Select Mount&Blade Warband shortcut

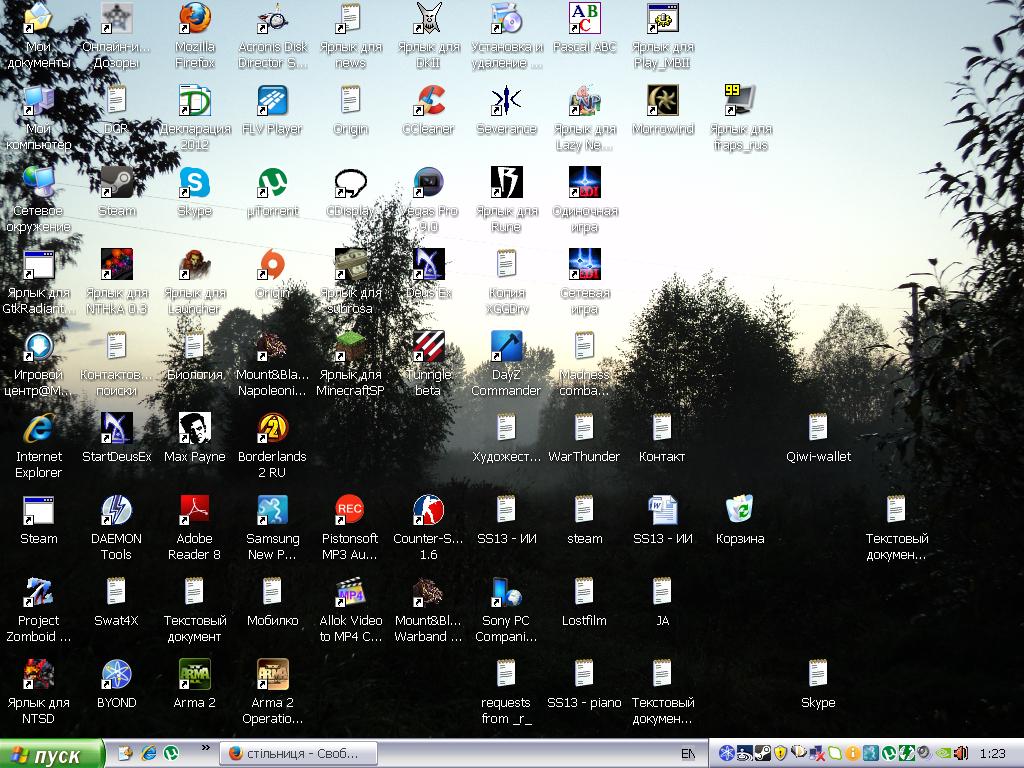point(428,609)
